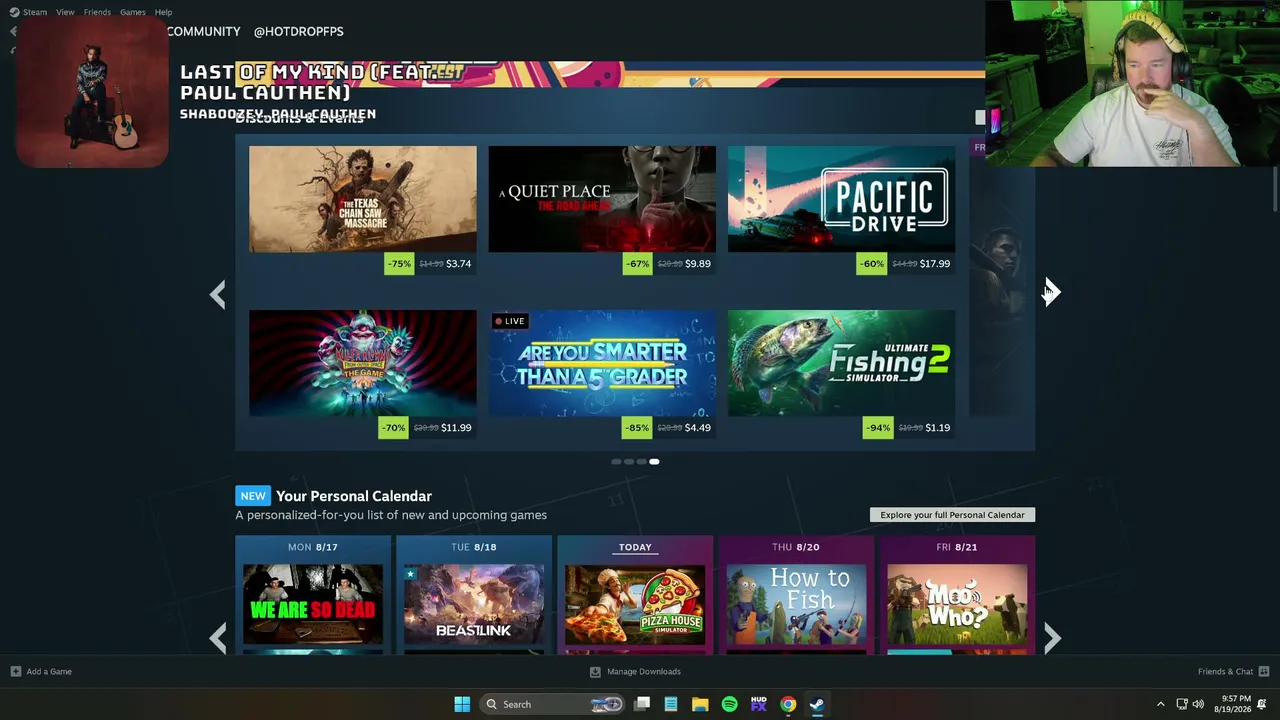Click the Friends & Chat people icon
1280x720 pixels.
pyautogui.click(x=1264, y=672)
